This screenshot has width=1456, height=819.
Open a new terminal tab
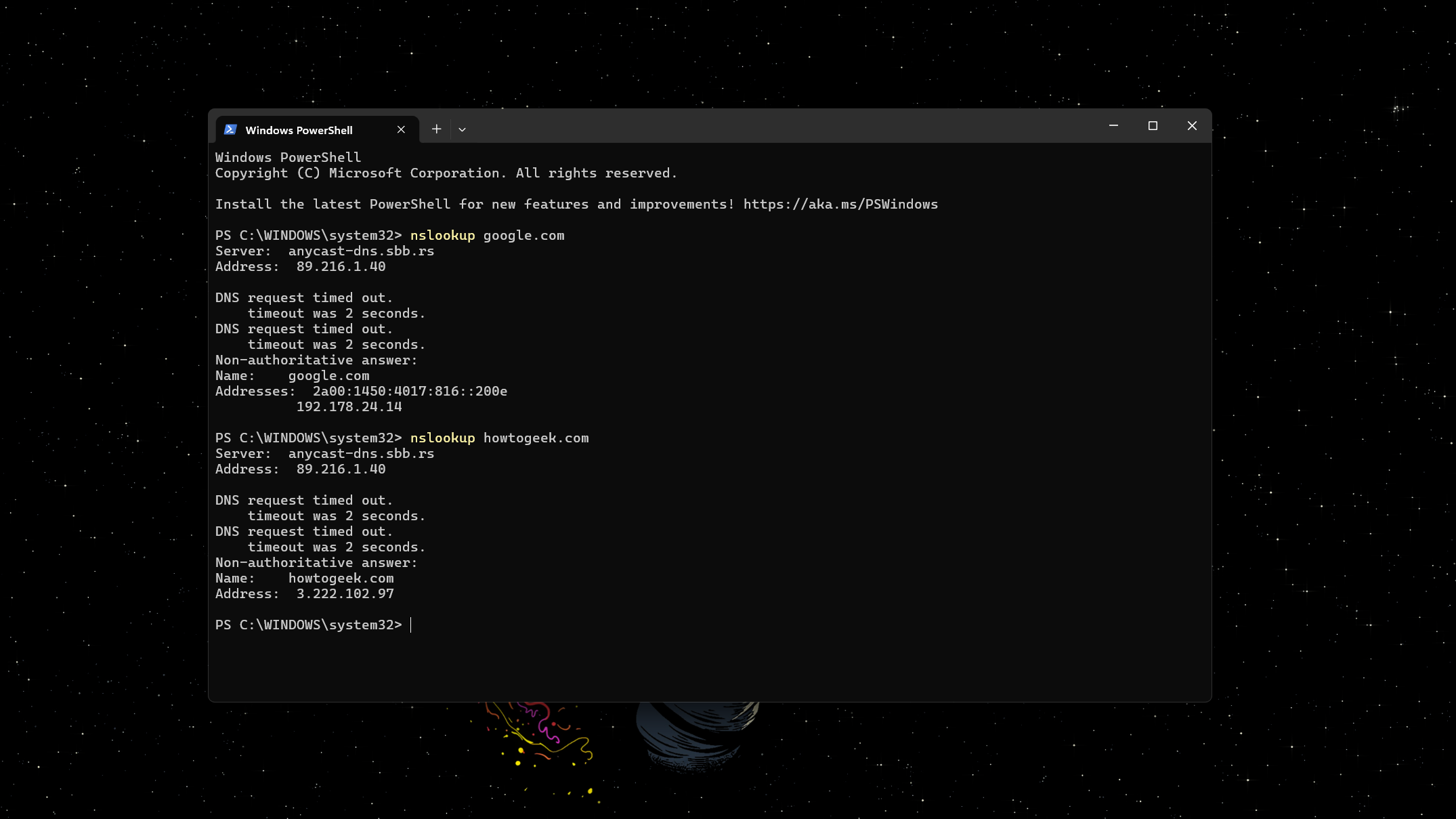point(437,129)
